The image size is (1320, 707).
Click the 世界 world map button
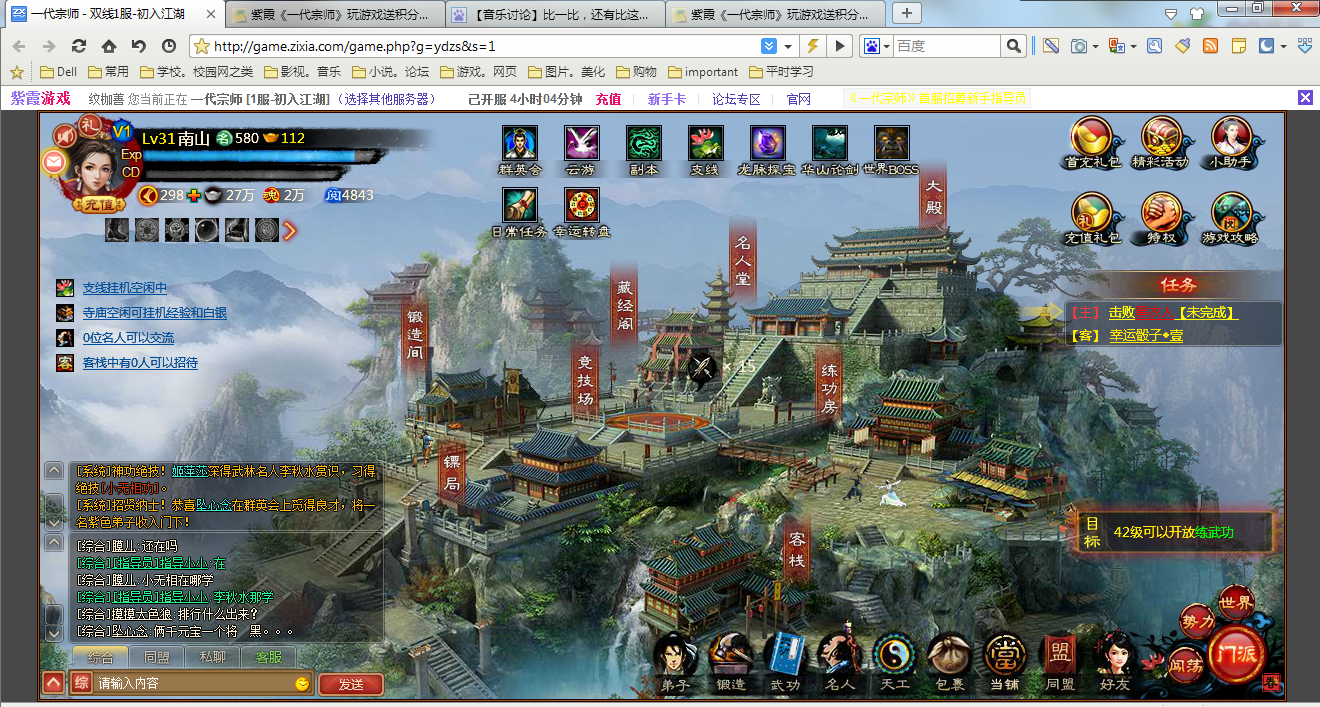tap(1236, 603)
